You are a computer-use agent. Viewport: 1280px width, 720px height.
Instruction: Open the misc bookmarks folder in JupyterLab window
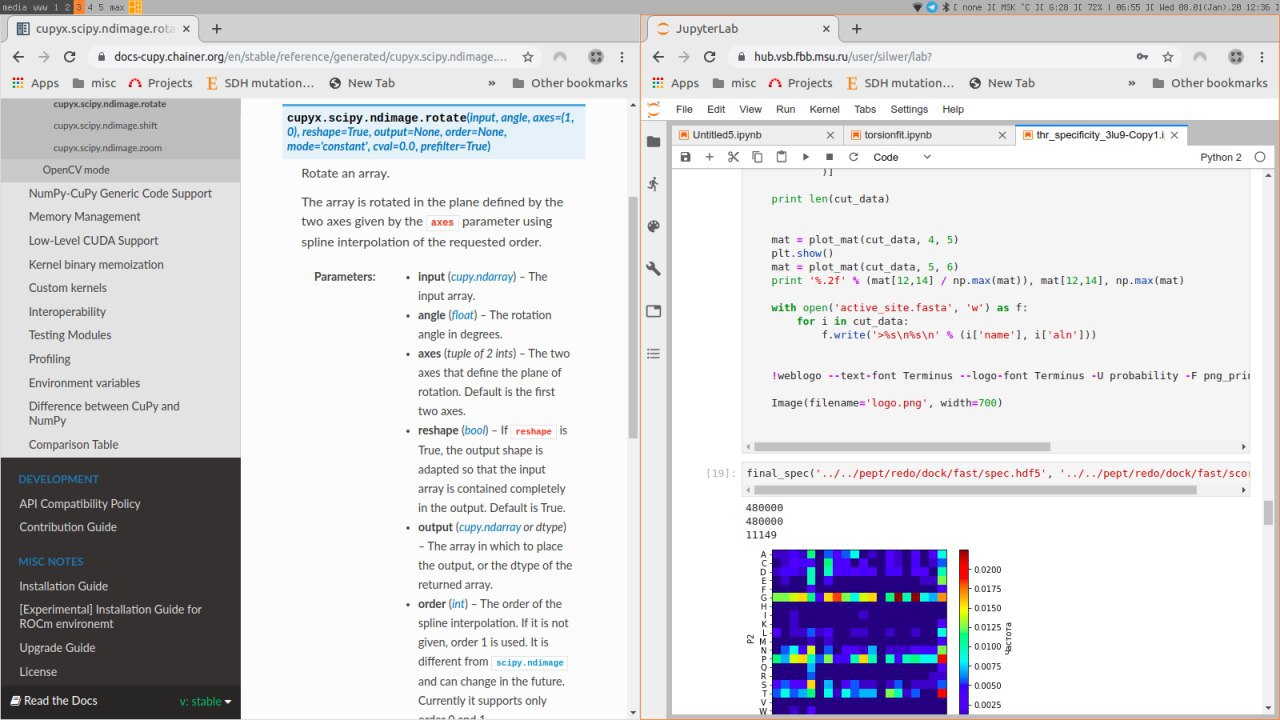(x=733, y=83)
